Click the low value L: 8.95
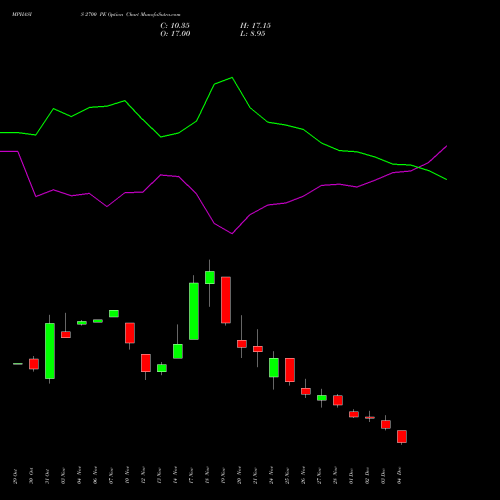 point(253,34)
